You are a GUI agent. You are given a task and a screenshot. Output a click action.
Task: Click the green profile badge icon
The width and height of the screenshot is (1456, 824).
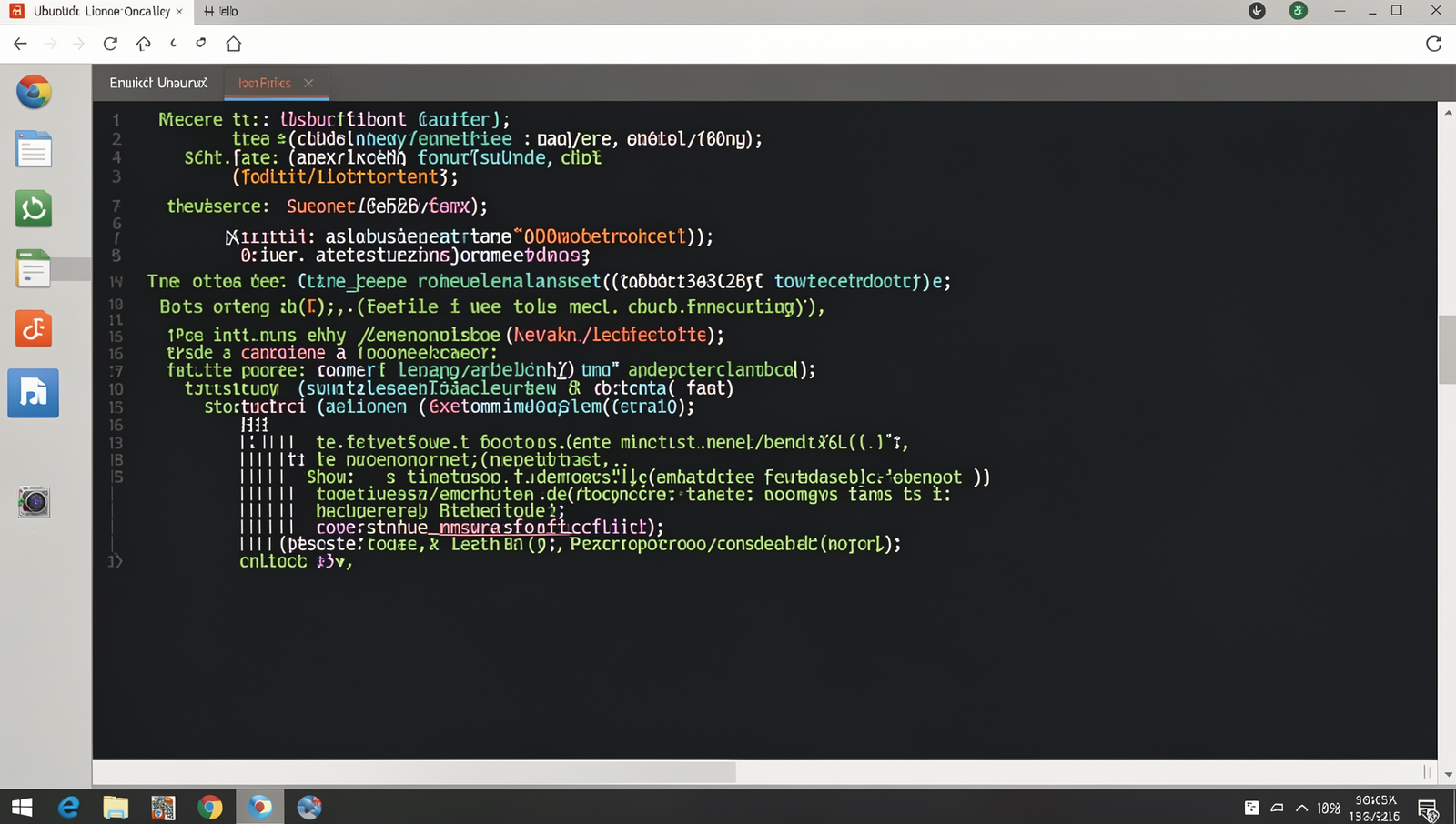(1299, 11)
